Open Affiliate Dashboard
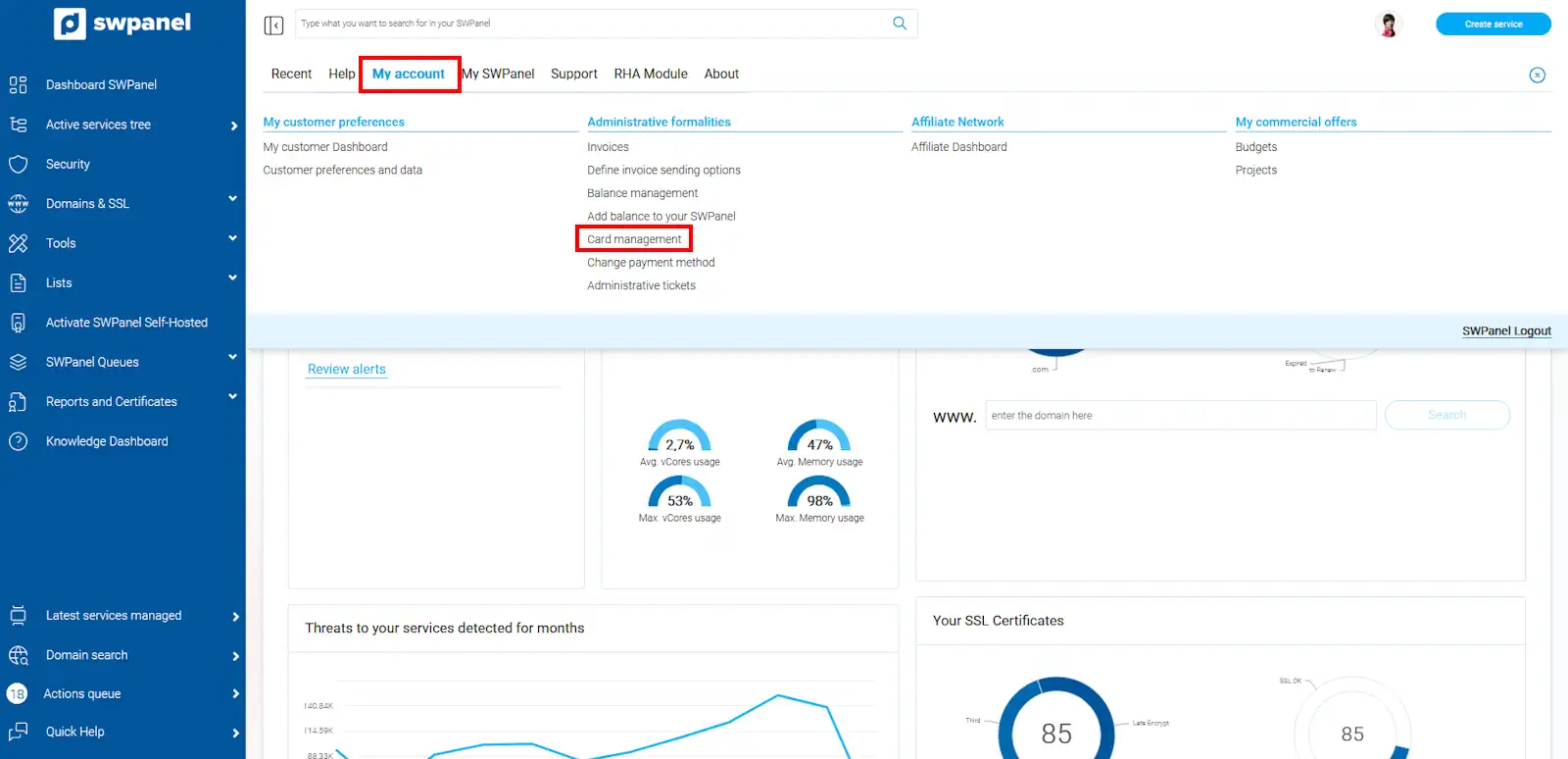The height and width of the screenshot is (759, 1568). click(x=959, y=147)
